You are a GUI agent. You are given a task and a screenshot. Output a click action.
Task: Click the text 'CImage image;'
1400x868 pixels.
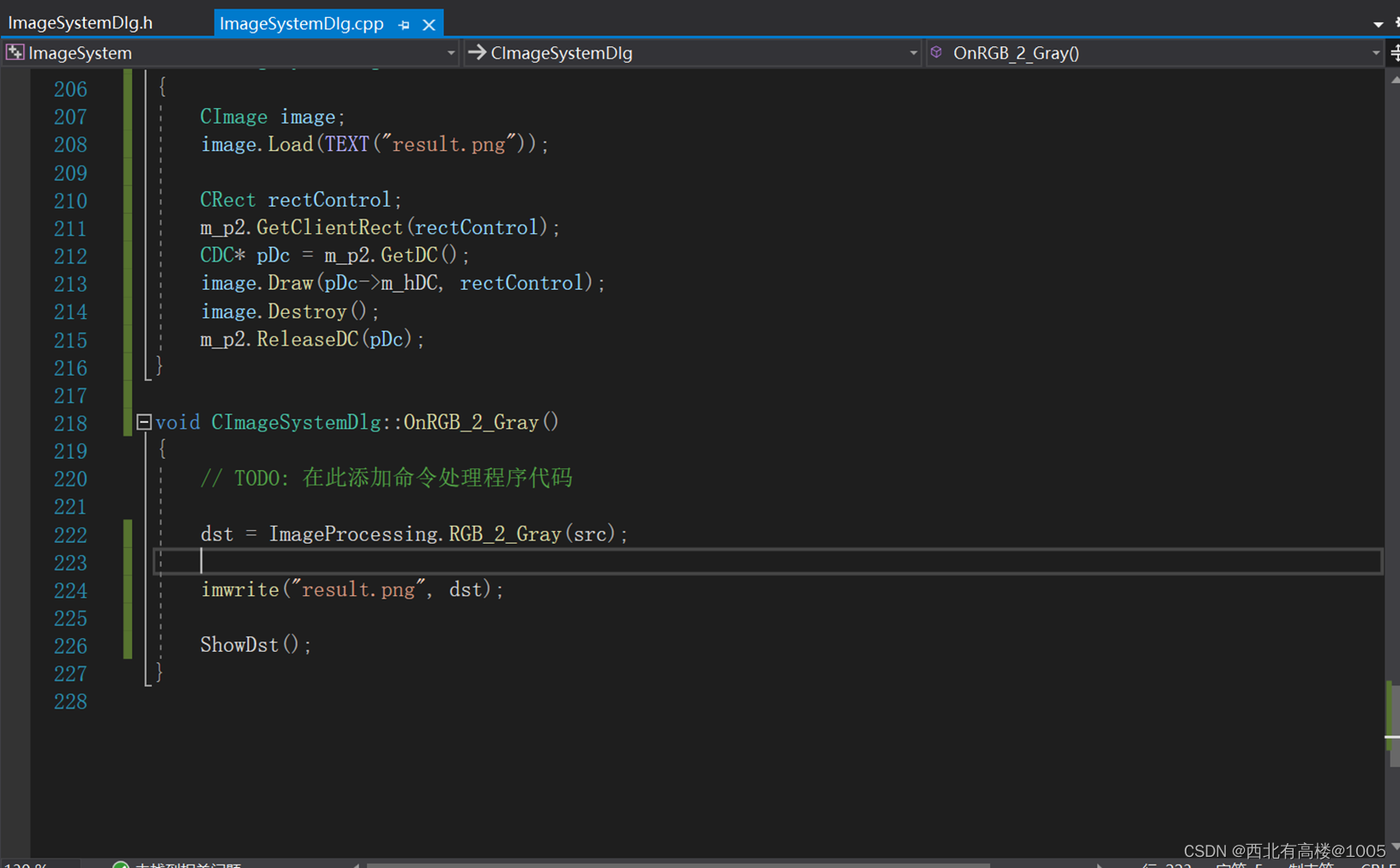[x=273, y=117]
